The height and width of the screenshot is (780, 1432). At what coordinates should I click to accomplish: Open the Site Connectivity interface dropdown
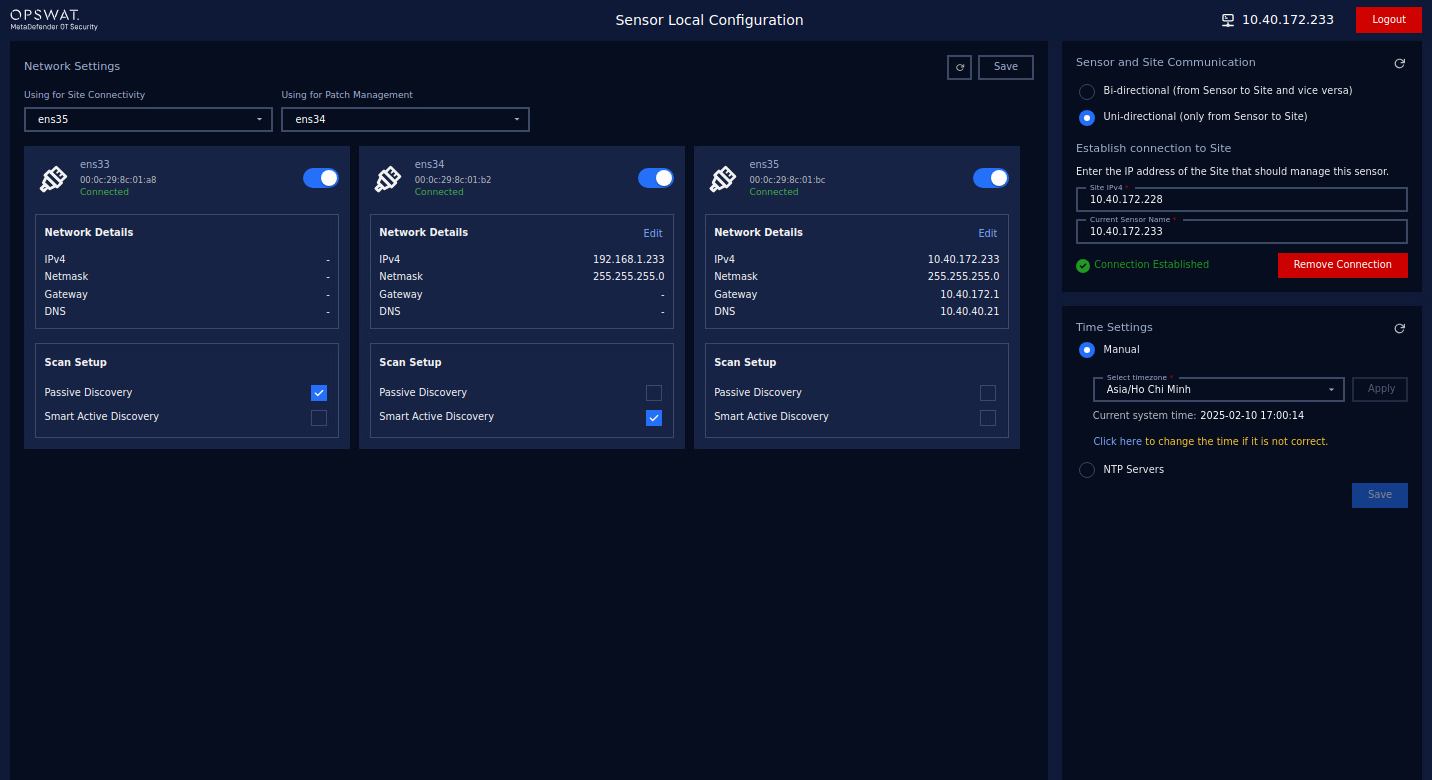coord(148,119)
